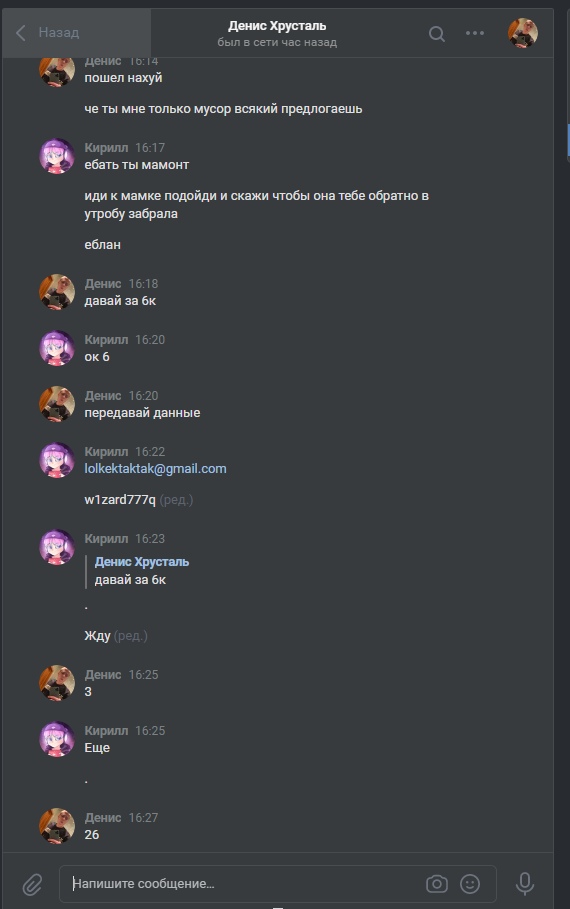Image resolution: width=570 pixels, height=909 pixels.
Task: Focus the Напишите сообщение input field
Action: click(278, 883)
